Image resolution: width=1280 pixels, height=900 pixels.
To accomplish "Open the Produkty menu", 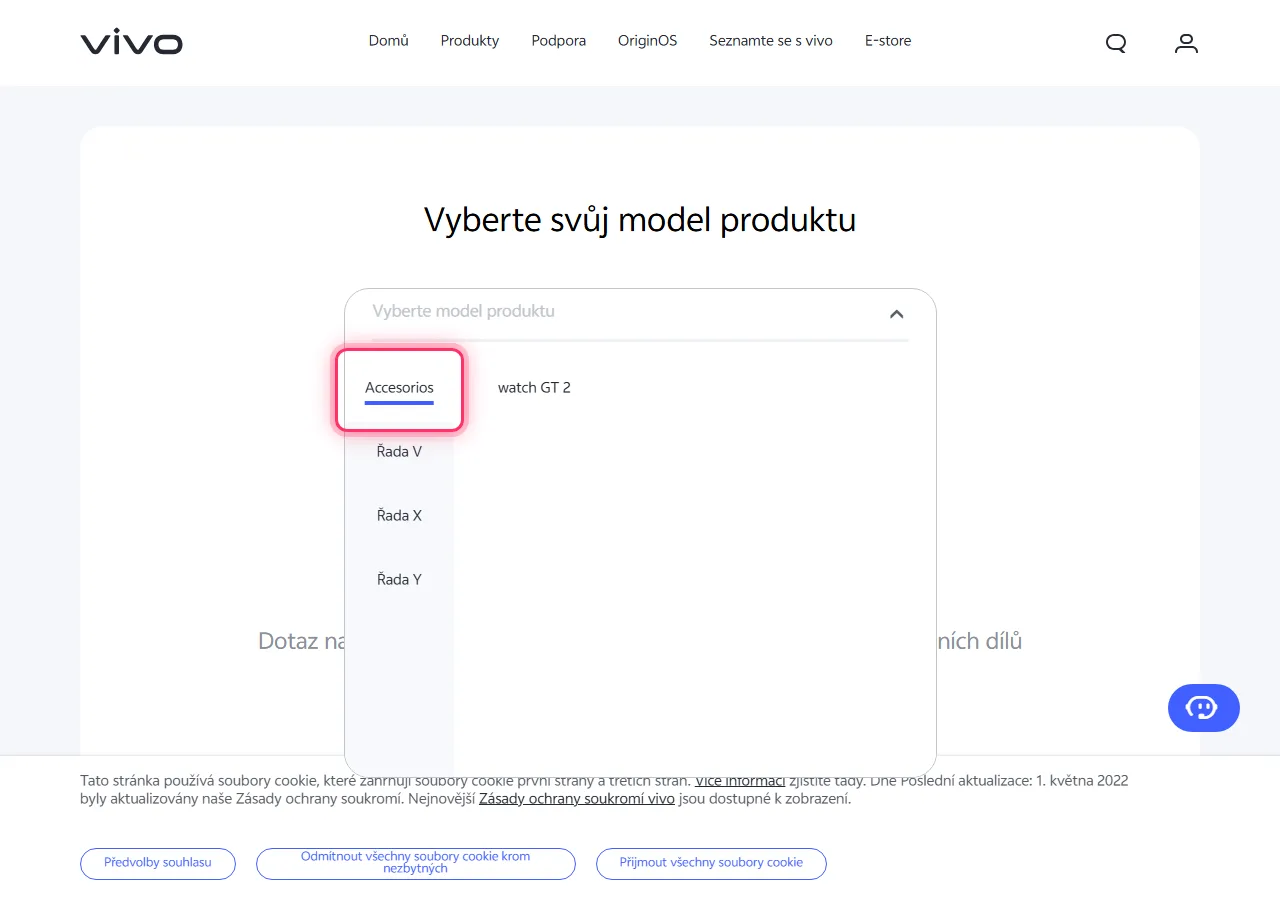I will [x=470, y=41].
